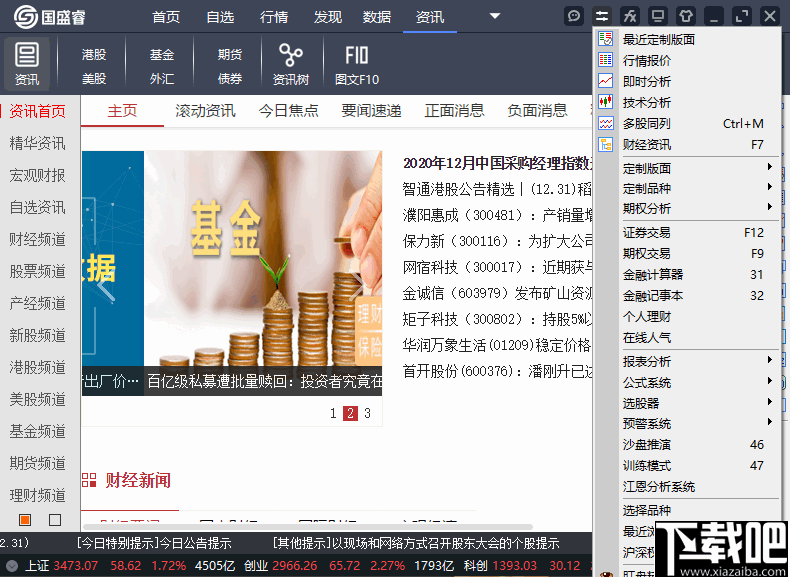Open the 资讯树 tree icon
This screenshot has height=577, width=790.
291,64
